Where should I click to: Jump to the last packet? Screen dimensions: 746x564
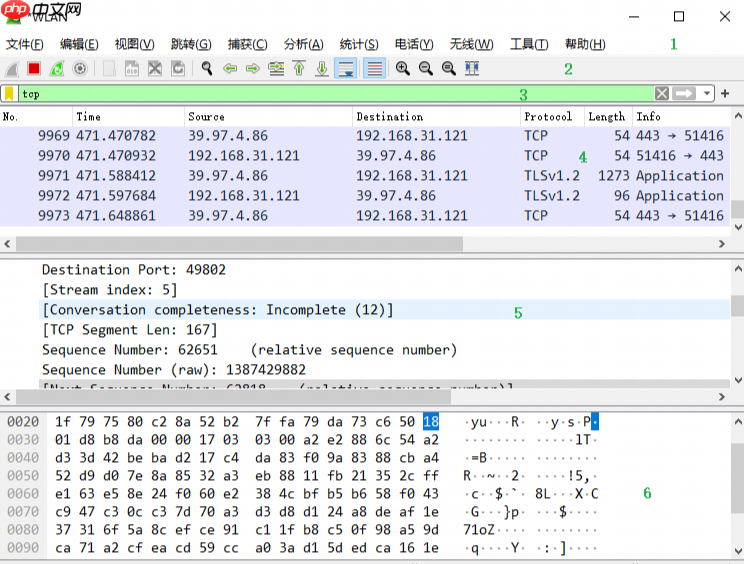point(322,69)
